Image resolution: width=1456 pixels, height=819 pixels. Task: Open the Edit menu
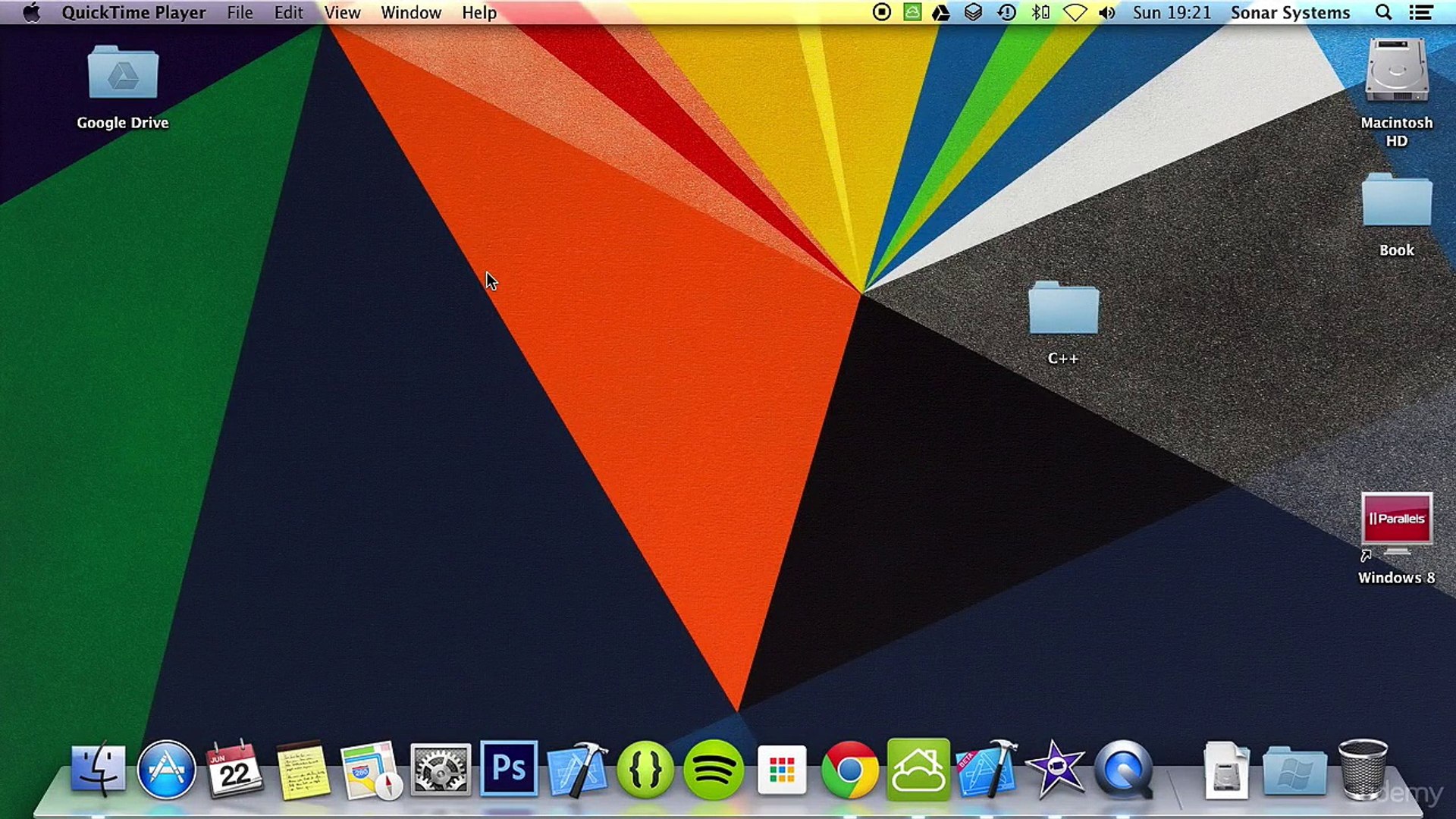coord(289,13)
